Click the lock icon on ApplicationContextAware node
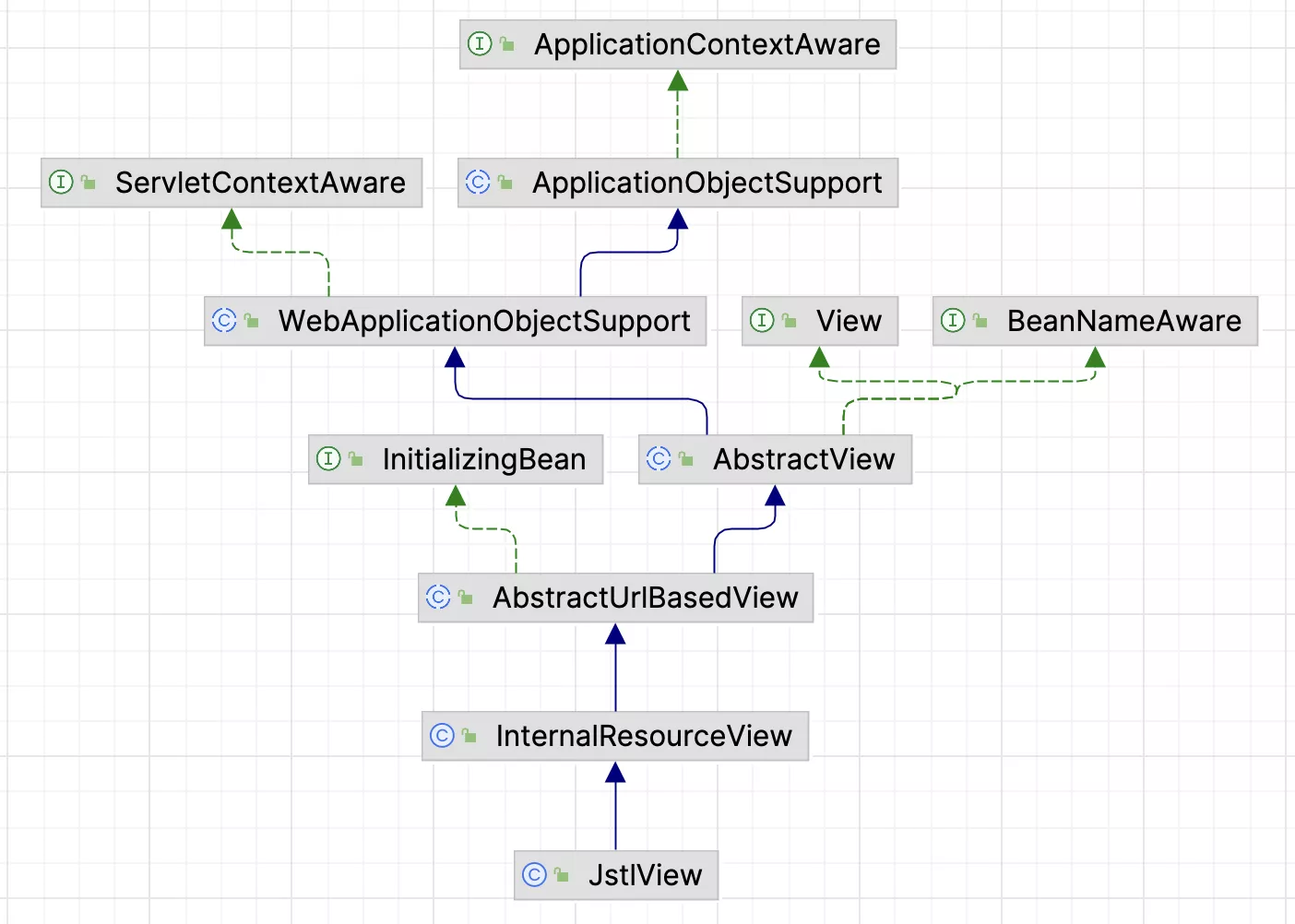Viewport: 1295px width, 924px height. click(507, 43)
